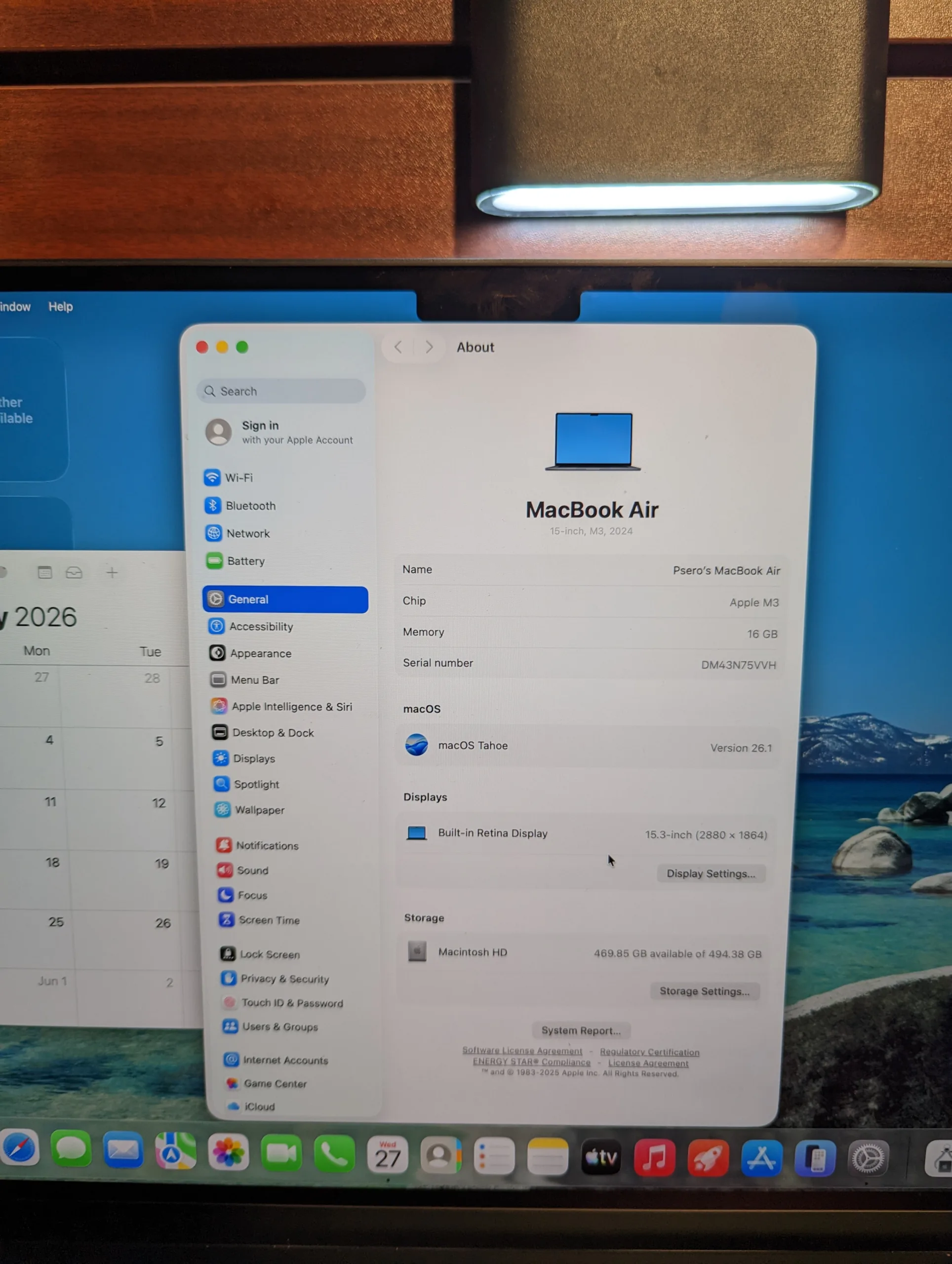952x1264 pixels.
Task: Launch FaceTime from the Dock
Action: coord(281,1153)
